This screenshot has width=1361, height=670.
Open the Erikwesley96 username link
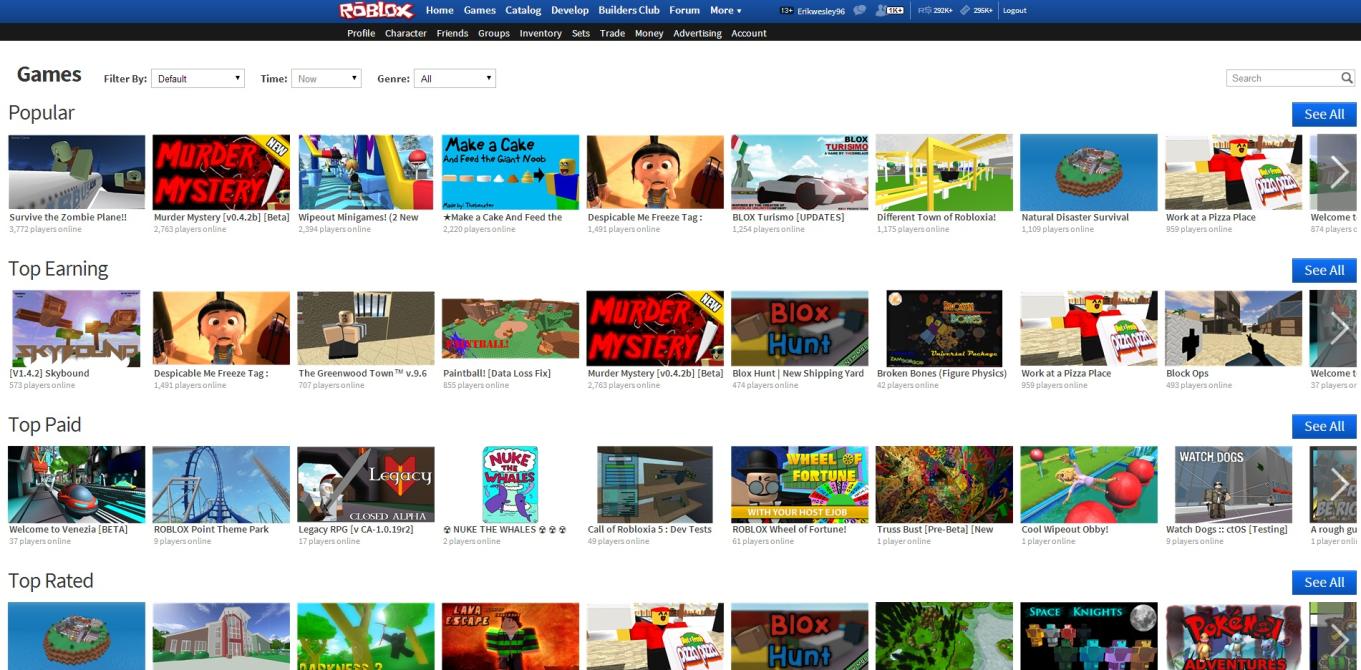click(821, 11)
